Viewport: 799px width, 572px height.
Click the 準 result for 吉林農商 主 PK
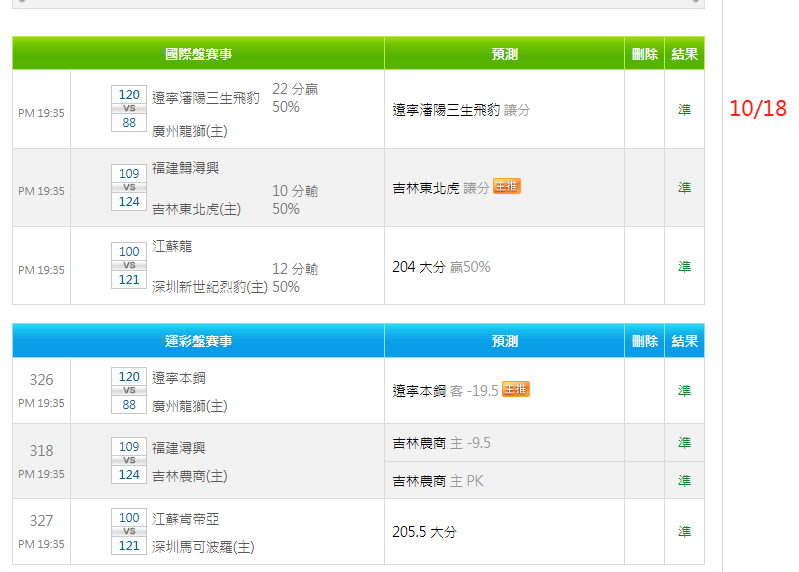[x=684, y=480]
